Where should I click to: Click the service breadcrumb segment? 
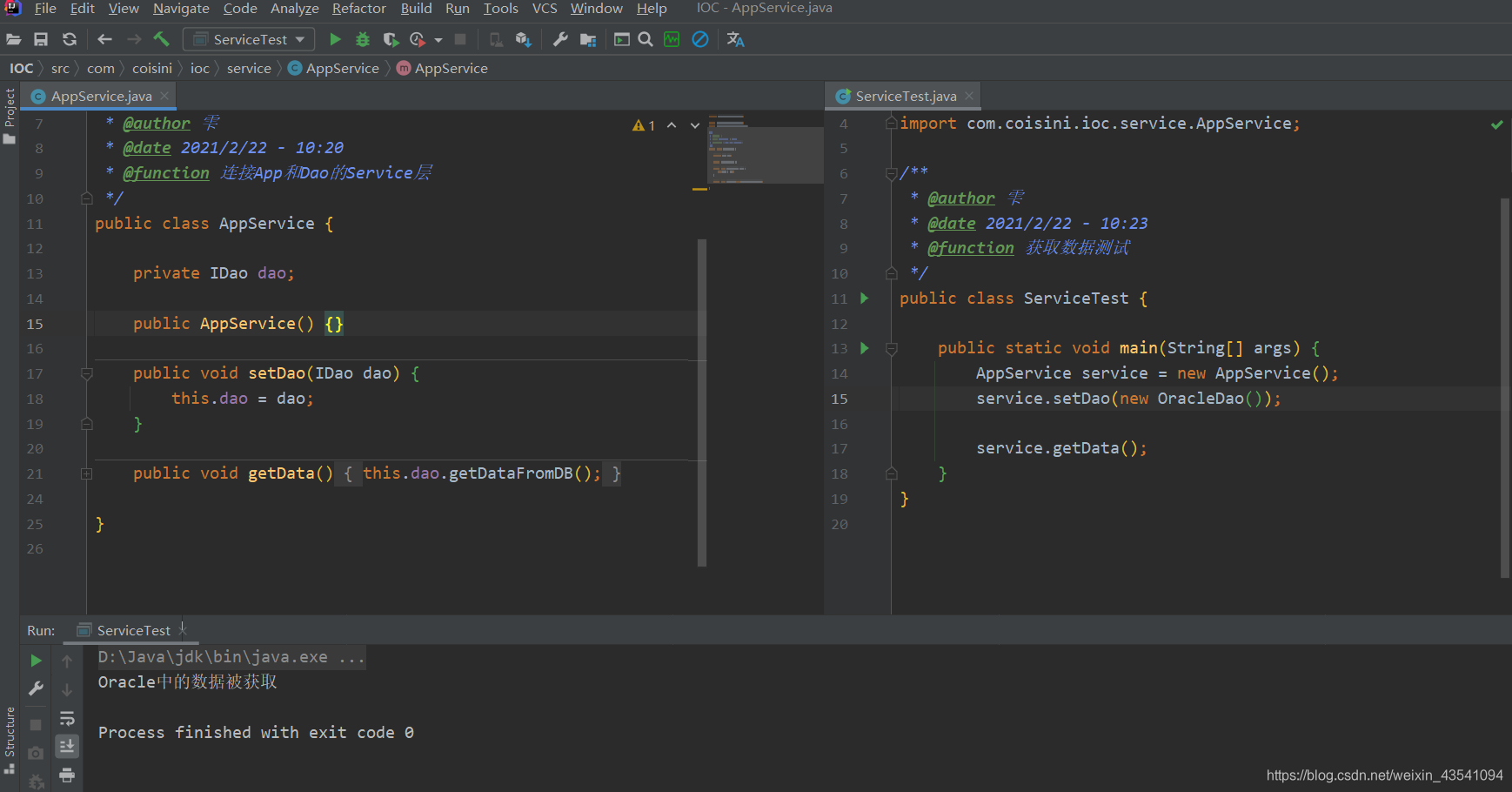(x=249, y=68)
